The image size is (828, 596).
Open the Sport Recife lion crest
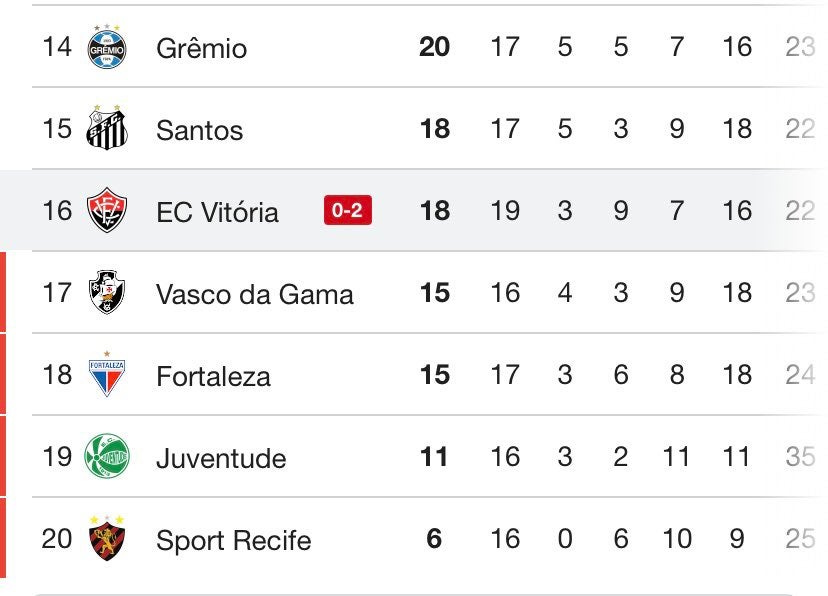pos(107,538)
